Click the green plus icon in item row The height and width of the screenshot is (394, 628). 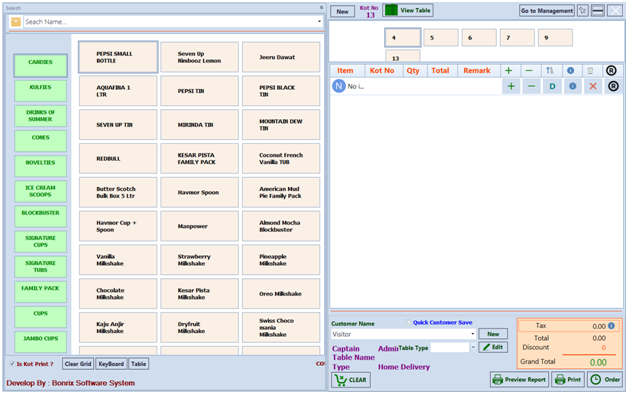click(511, 86)
